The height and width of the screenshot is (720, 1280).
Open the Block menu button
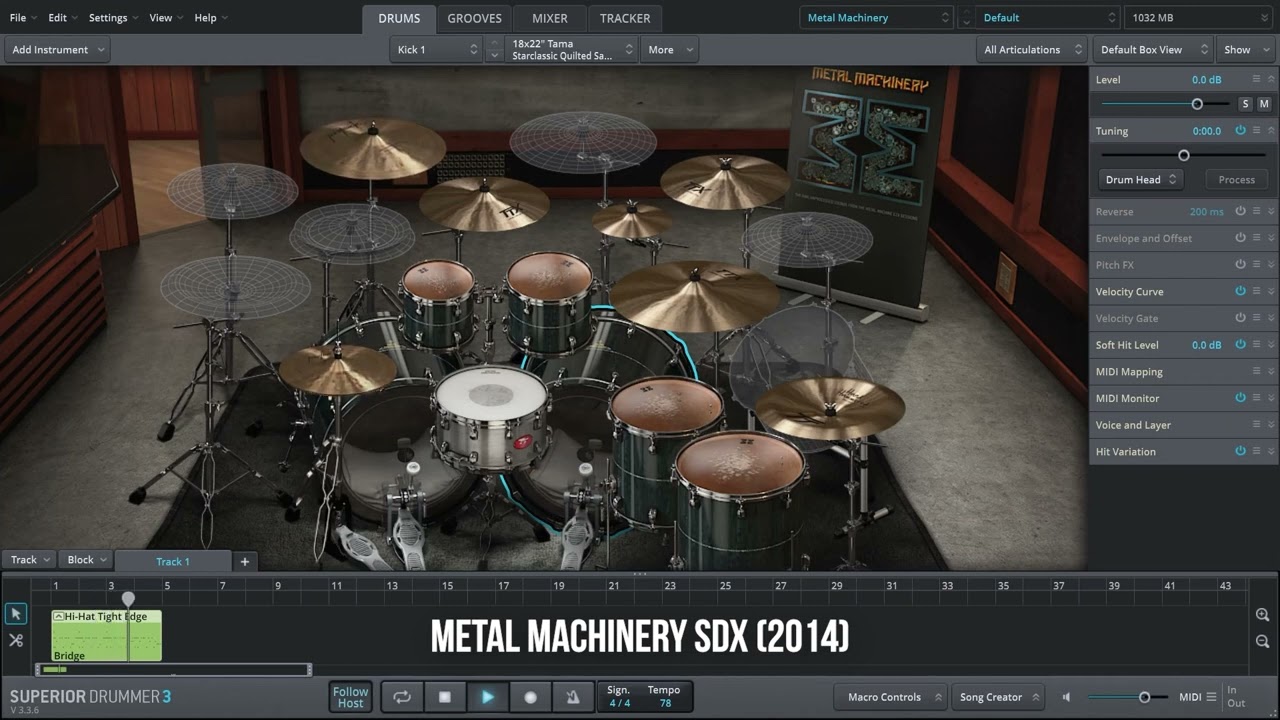pyautogui.click(x=86, y=560)
